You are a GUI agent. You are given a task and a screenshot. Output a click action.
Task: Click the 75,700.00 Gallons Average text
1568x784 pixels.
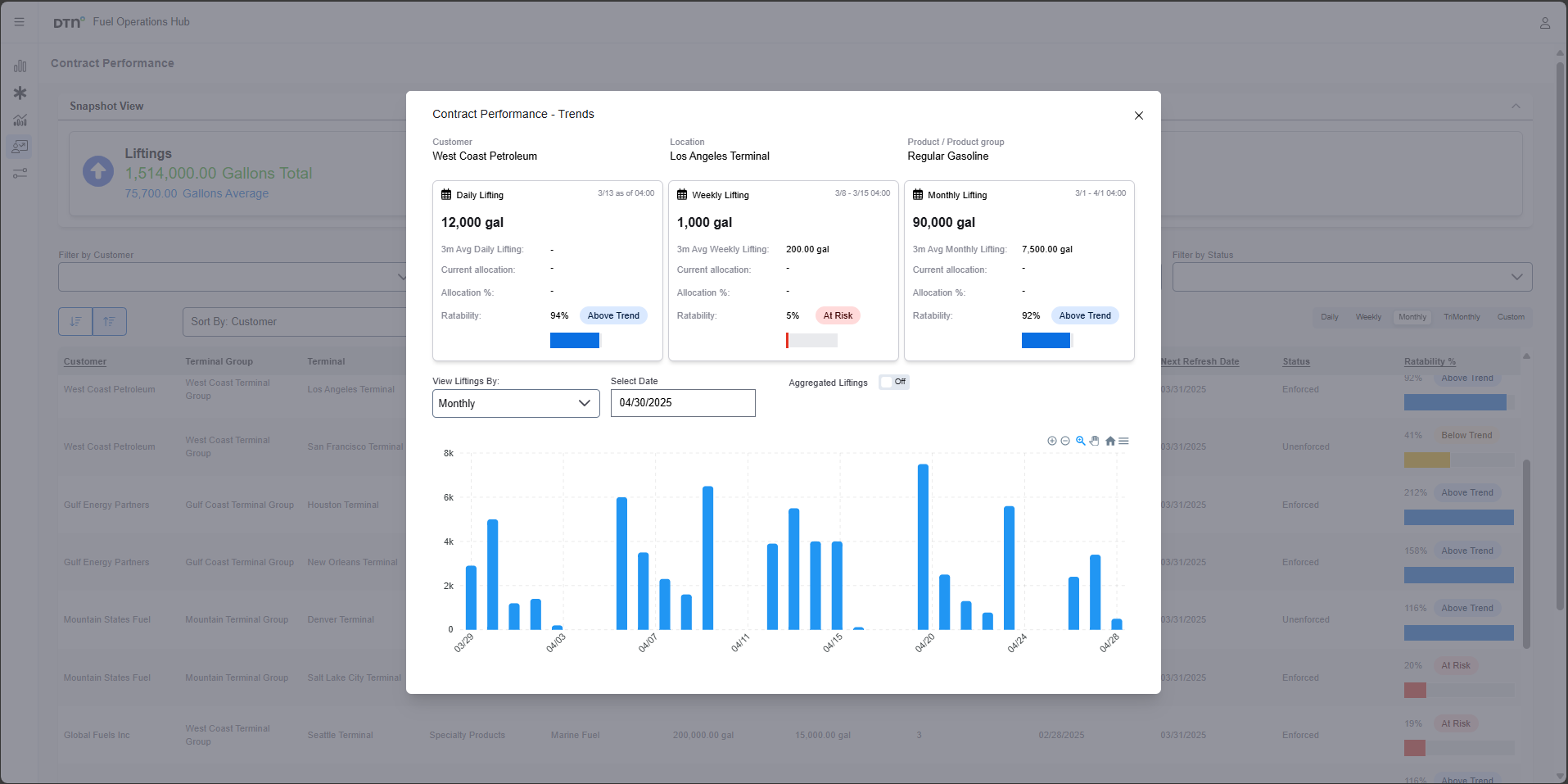pyautogui.click(x=197, y=193)
